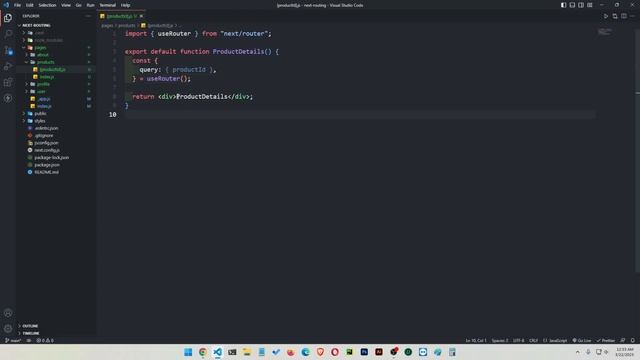Click the Split Editor icon

[624, 16]
